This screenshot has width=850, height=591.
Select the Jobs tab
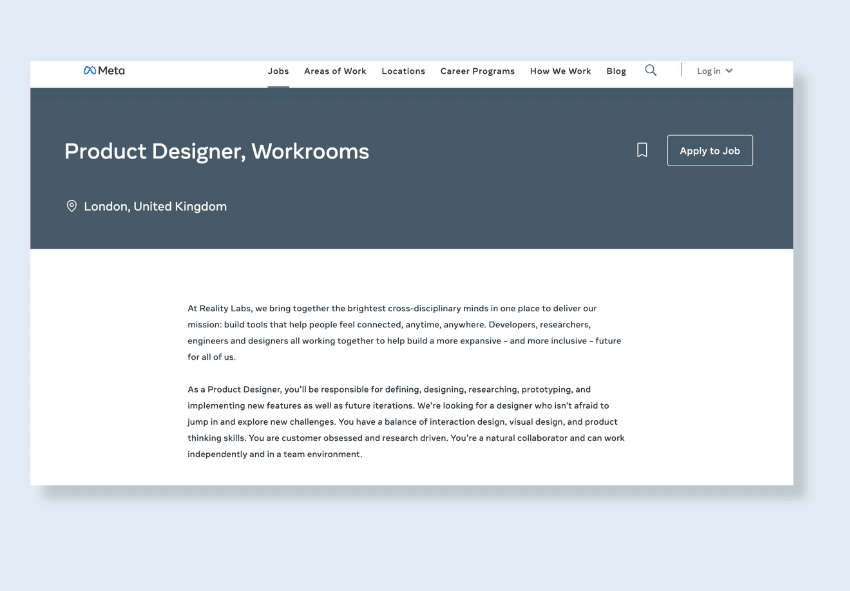click(278, 71)
